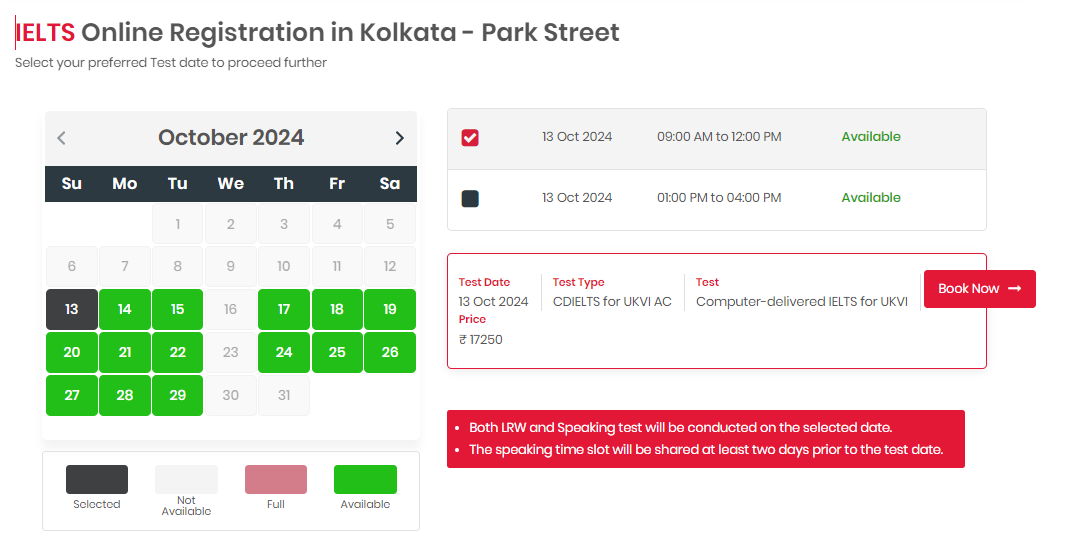Click the currently selected date 13

click(72, 309)
